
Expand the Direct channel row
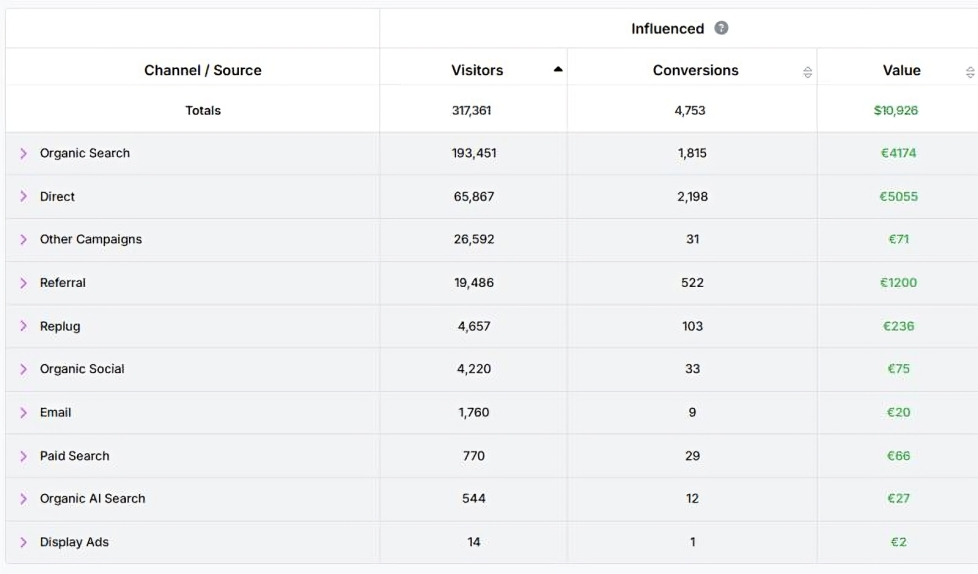pos(24,197)
